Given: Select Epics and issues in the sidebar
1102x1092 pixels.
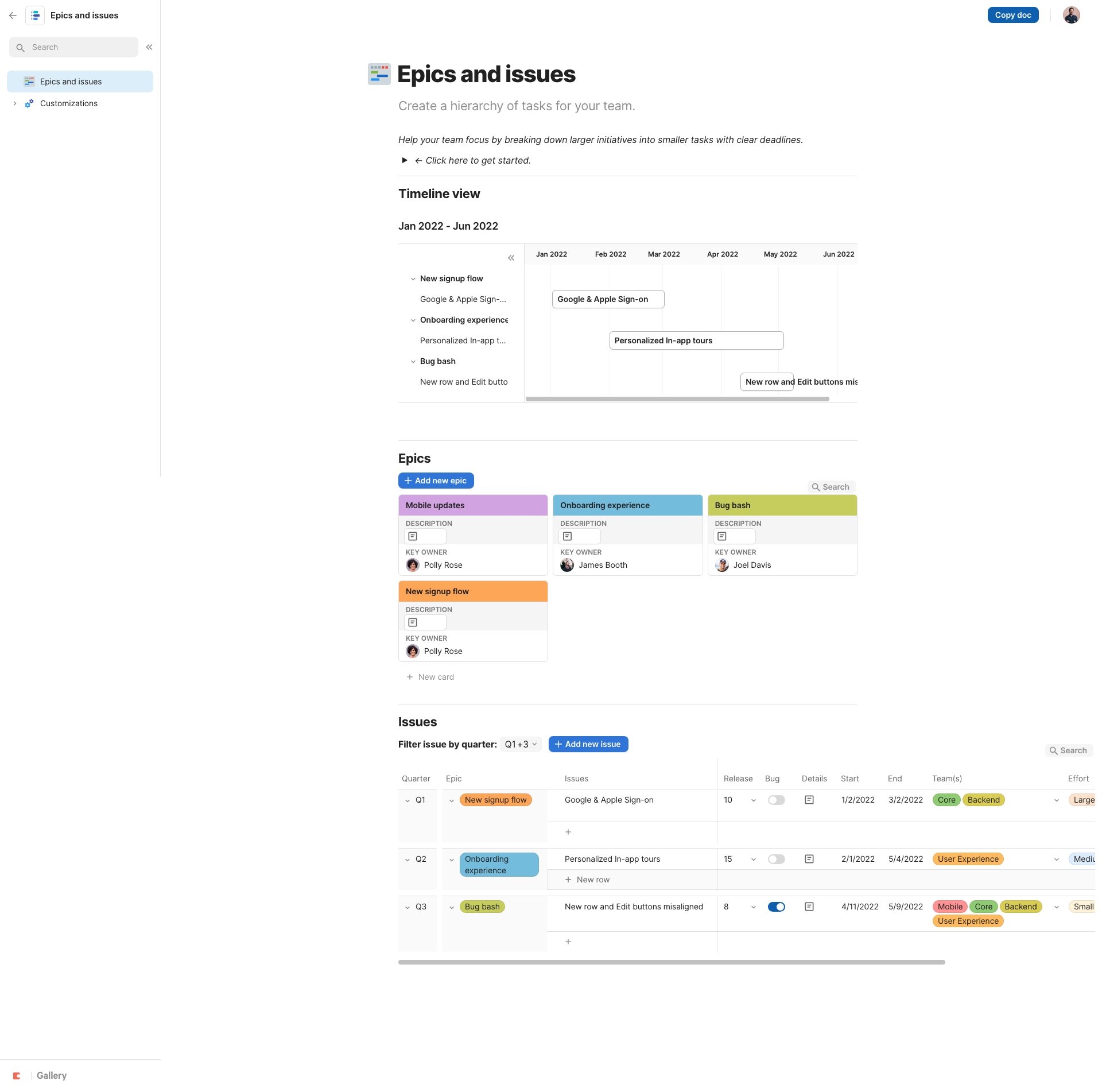Looking at the screenshot, I should point(71,81).
